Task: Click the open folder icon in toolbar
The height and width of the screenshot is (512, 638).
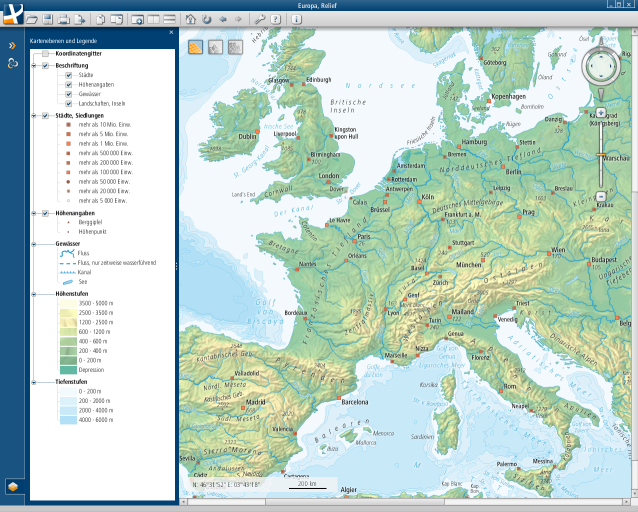Action: point(32,19)
